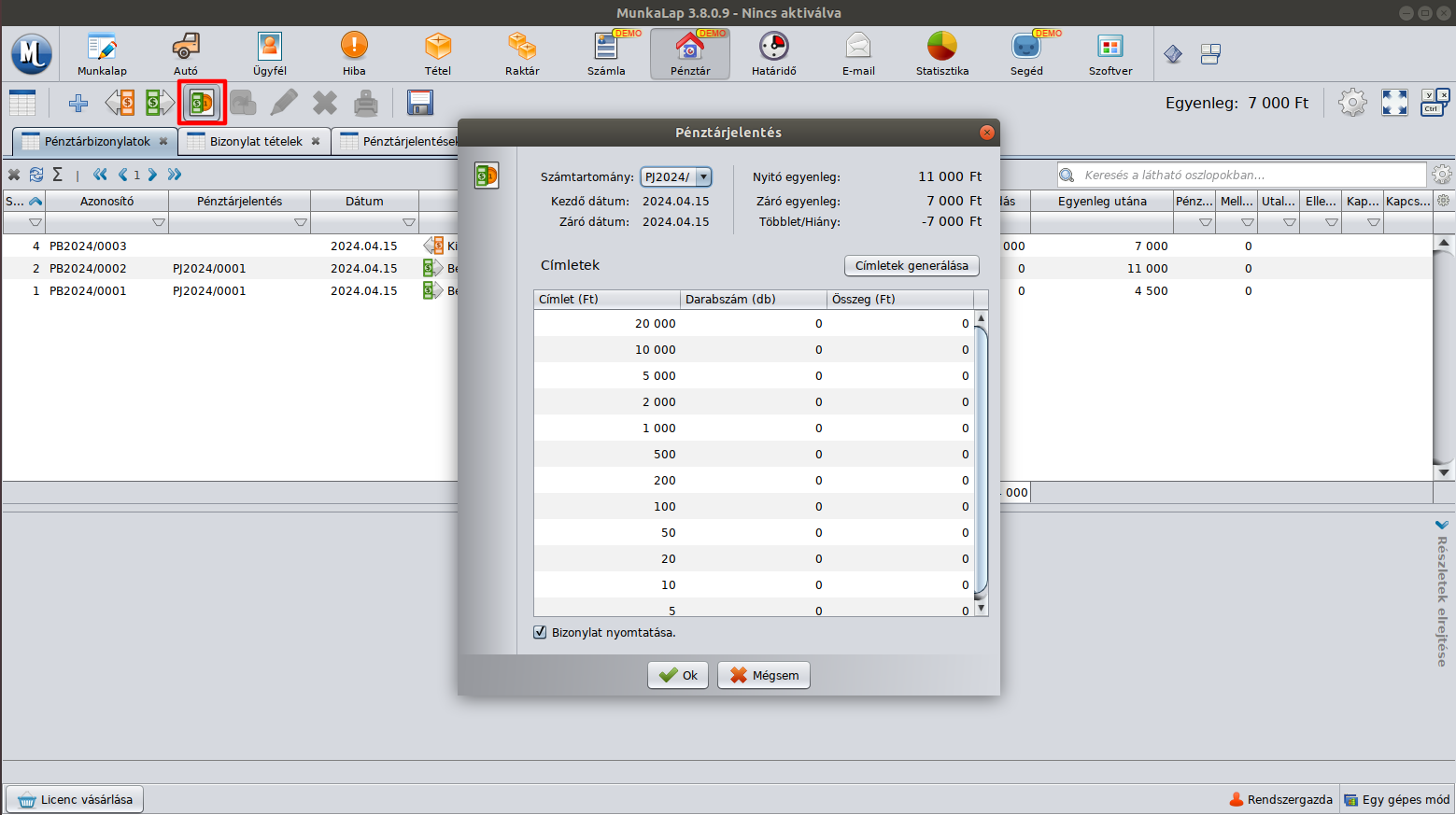1456x815 pixels.
Task: Open the Dátum column filter dropdown
Action: pos(408,223)
